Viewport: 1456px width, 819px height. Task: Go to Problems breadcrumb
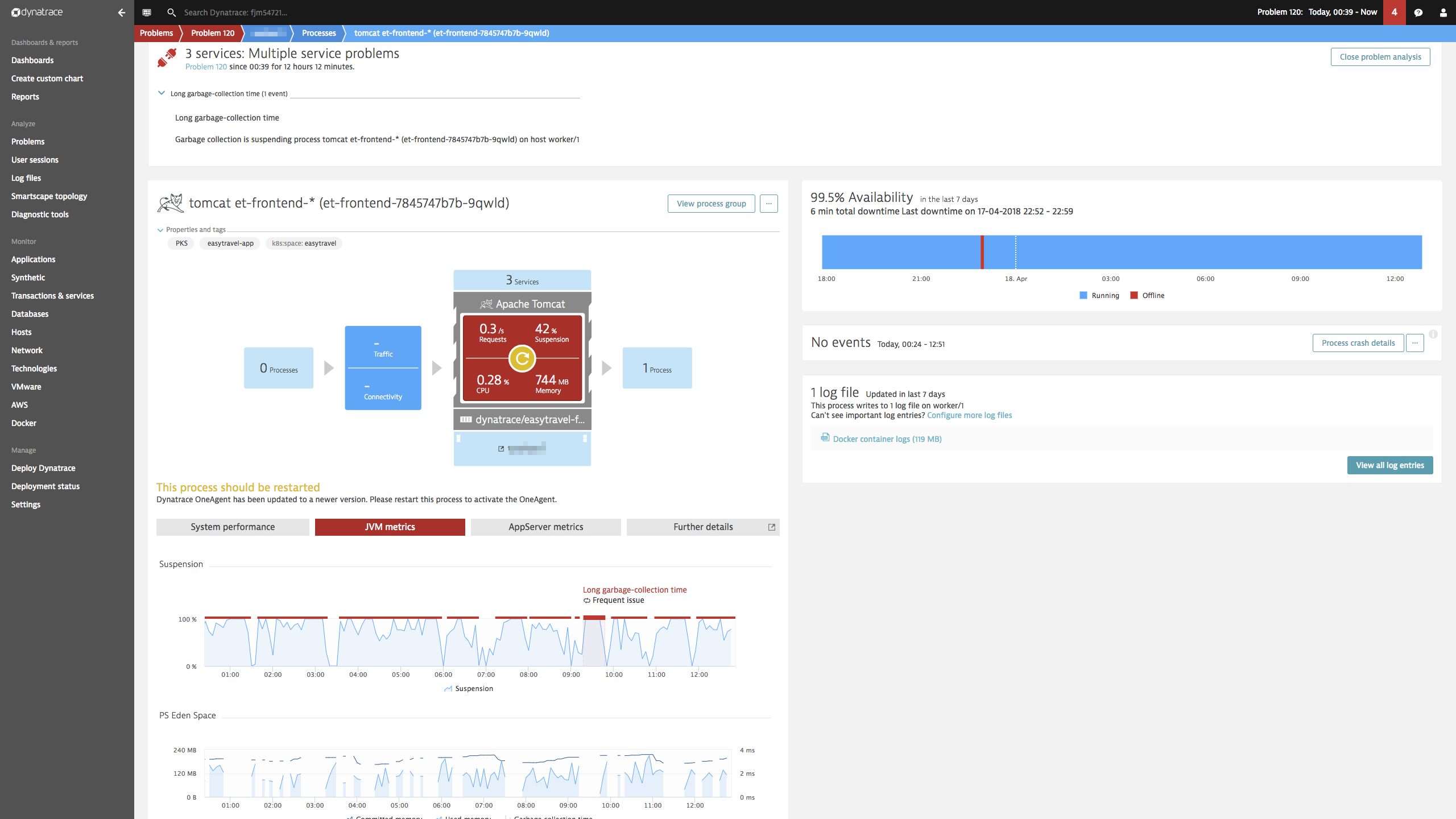coord(156,33)
